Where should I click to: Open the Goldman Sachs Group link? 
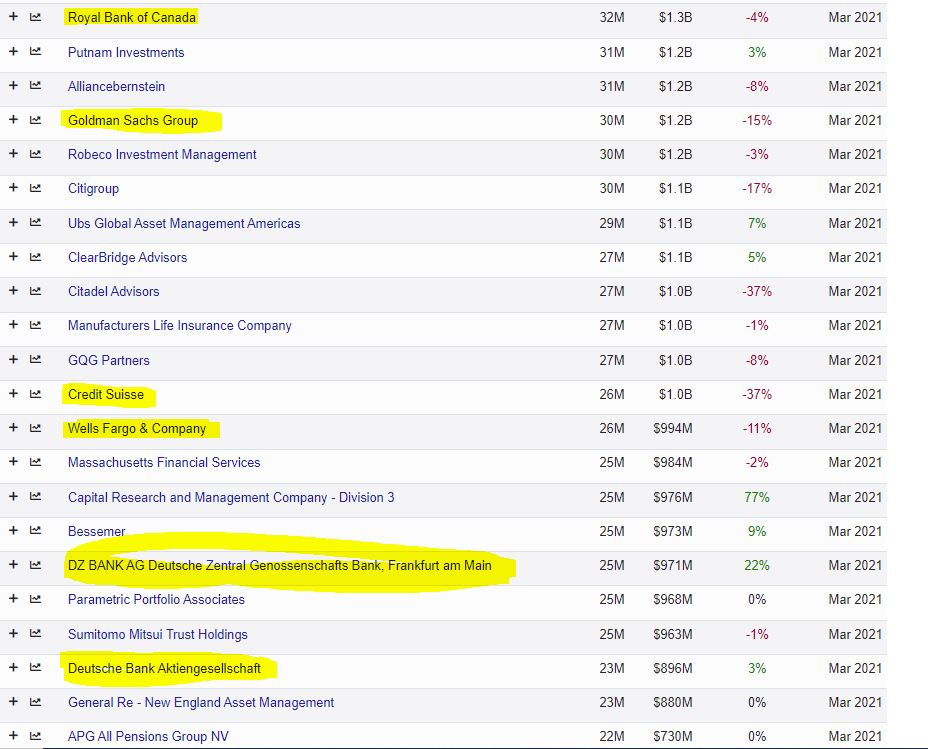pos(133,121)
